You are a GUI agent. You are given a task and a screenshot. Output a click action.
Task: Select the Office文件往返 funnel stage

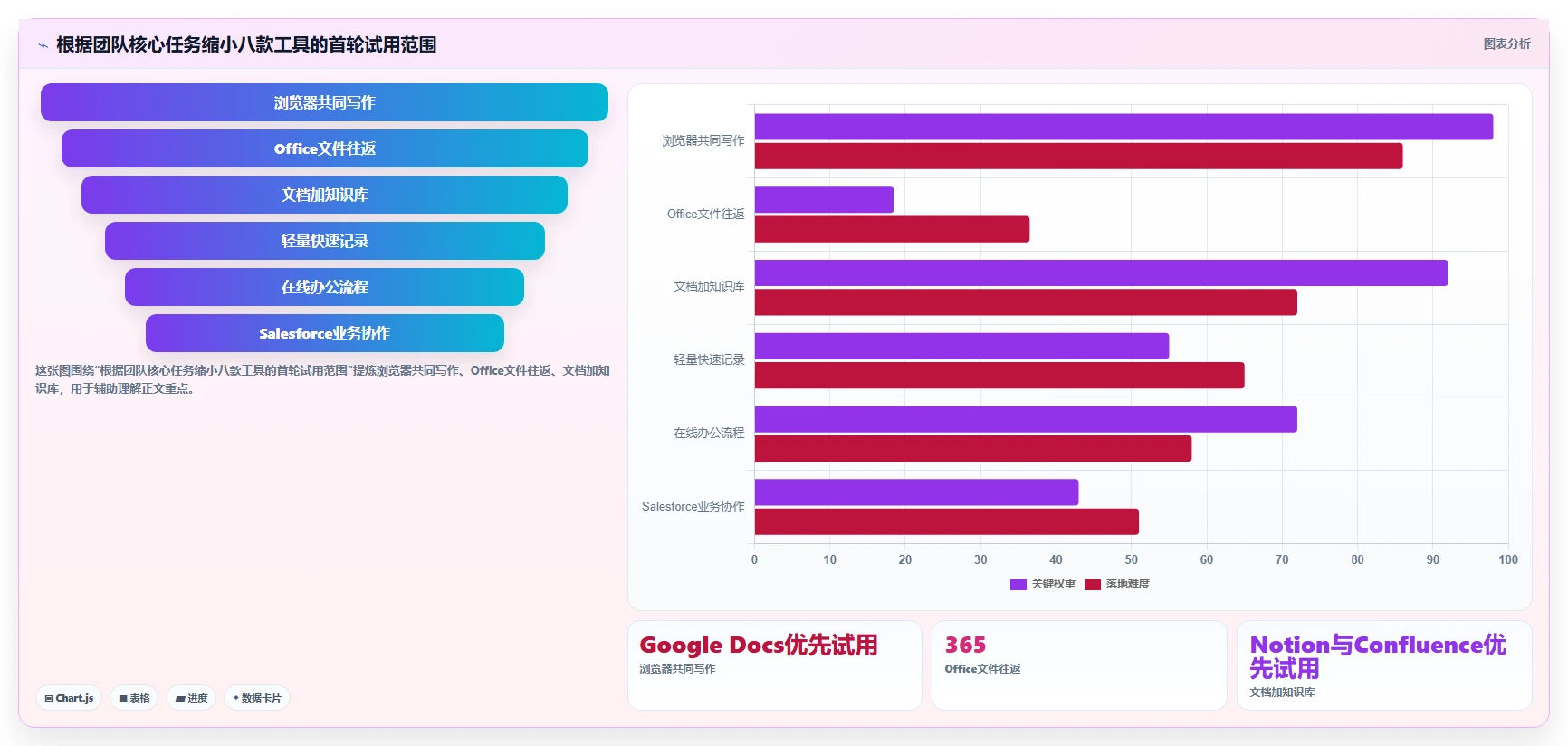(x=324, y=148)
